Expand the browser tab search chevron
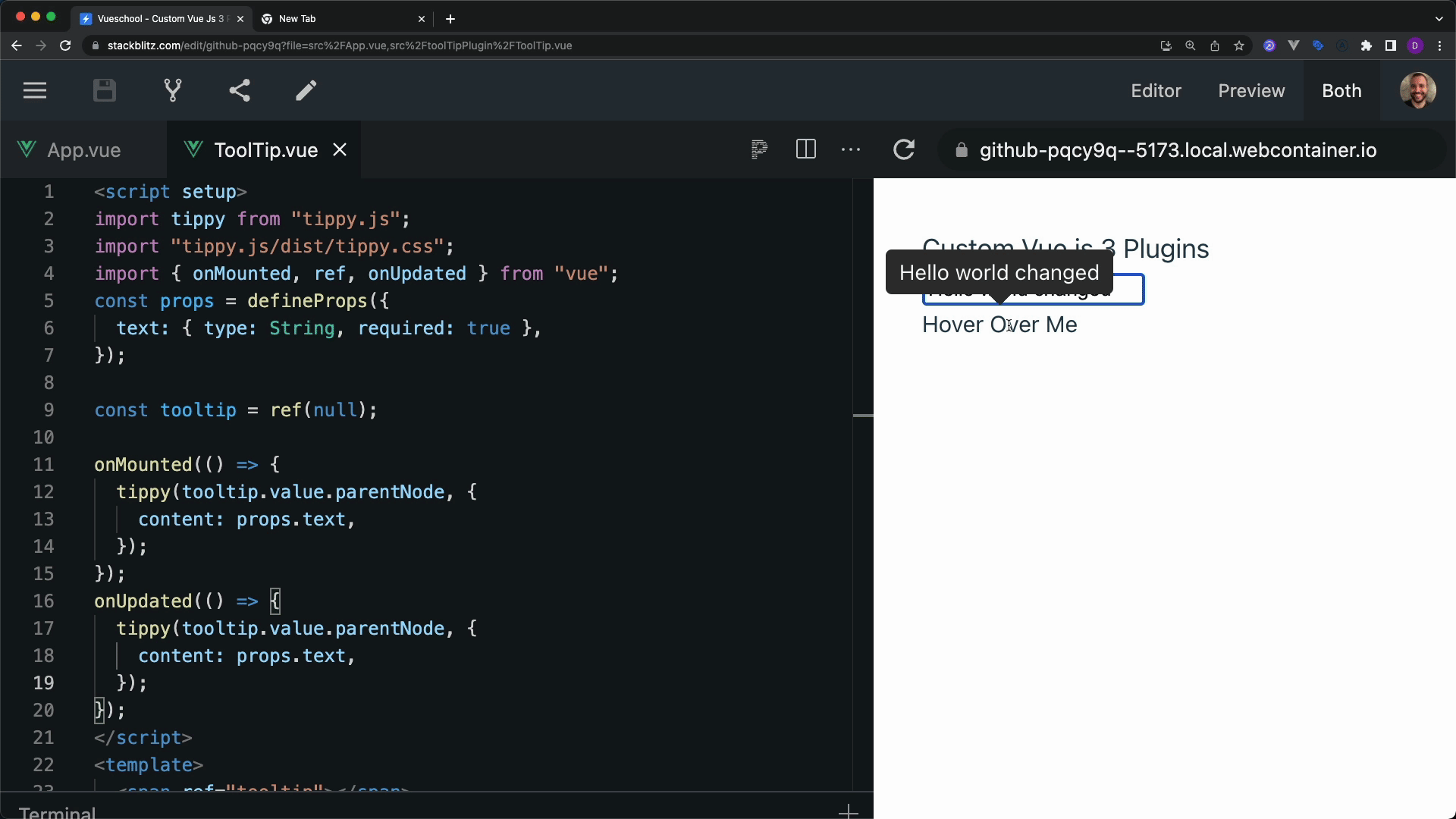This screenshot has width=1456, height=819. pyautogui.click(x=1439, y=19)
